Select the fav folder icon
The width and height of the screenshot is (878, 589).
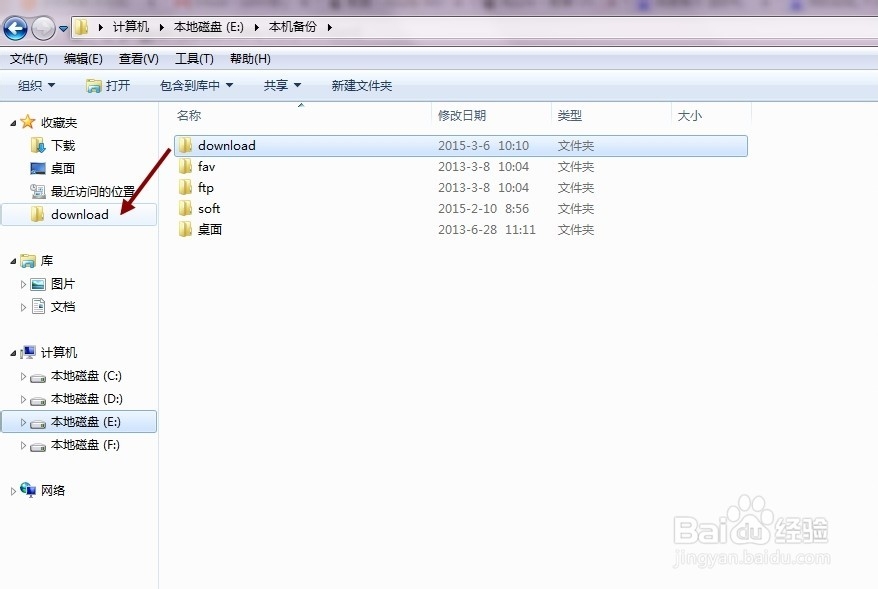pyautogui.click(x=185, y=166)
